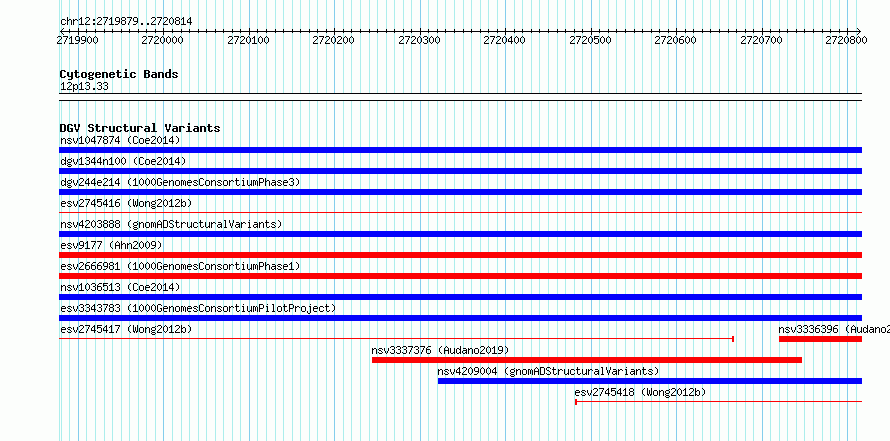Click the blue bar under nsv4203888
890x441 pixels.
[460, 234]
